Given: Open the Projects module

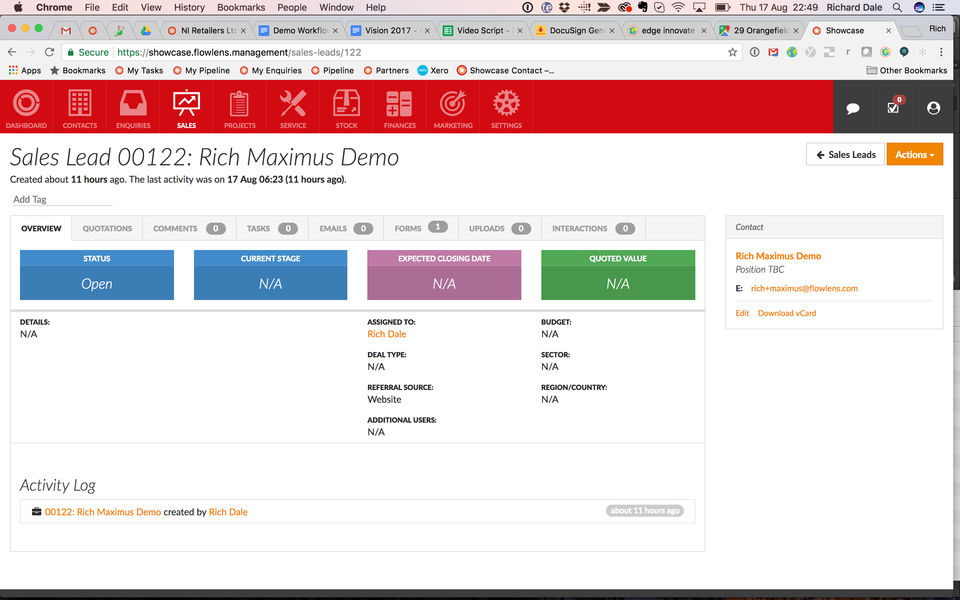Looking at the screenshot, I should coord(239,107).
